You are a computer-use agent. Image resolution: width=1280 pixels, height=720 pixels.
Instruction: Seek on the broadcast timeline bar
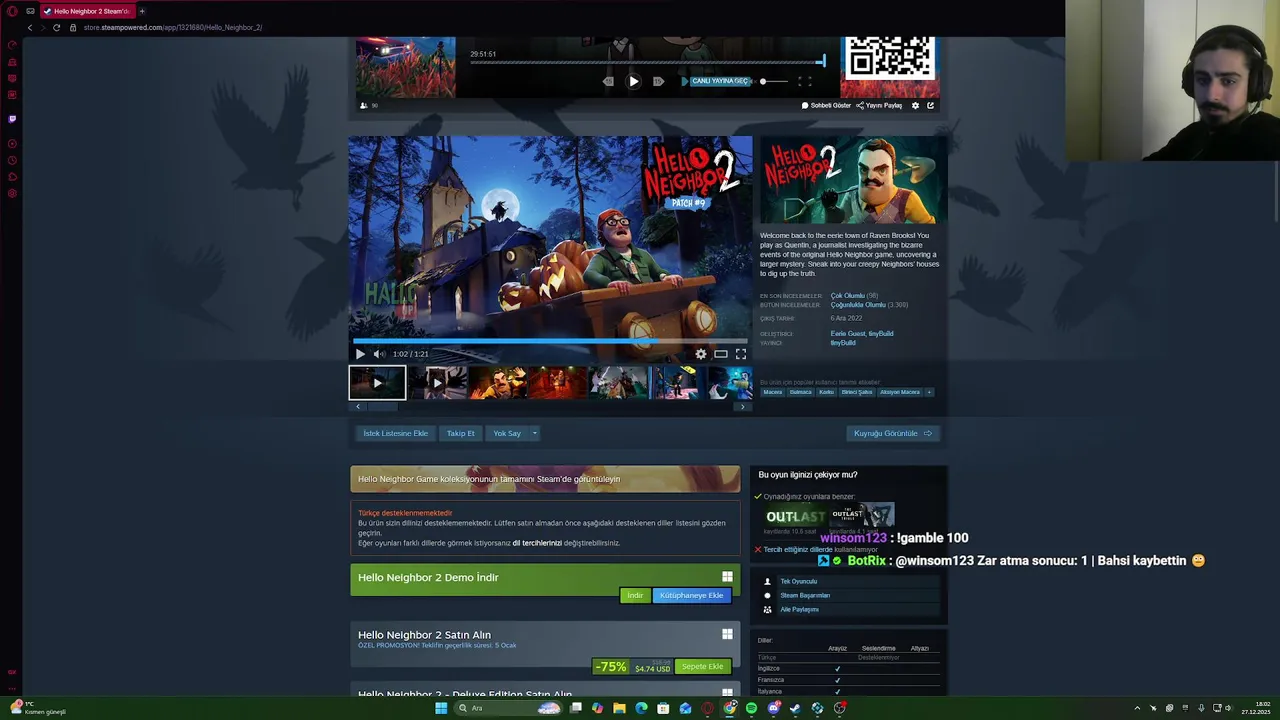point(647,62)
